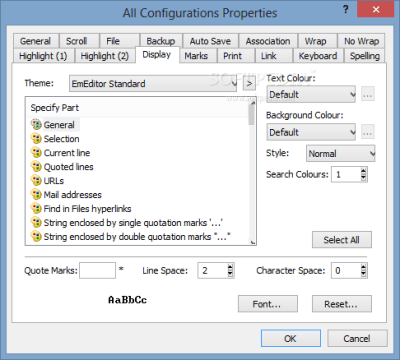Open the Text Colour ellipsis picker

coord(368,94)
